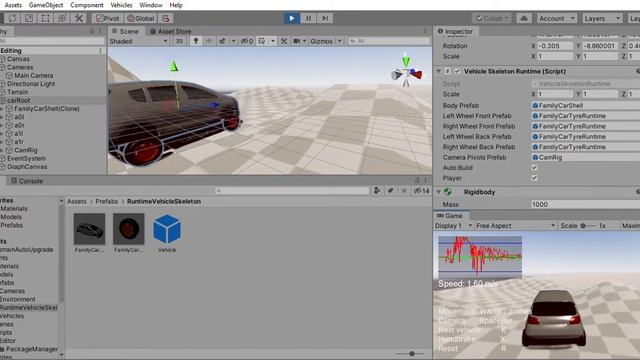Collapse Vehicle Skeleton Runtime component
The image size is (640, 360).
click(439, 71)
